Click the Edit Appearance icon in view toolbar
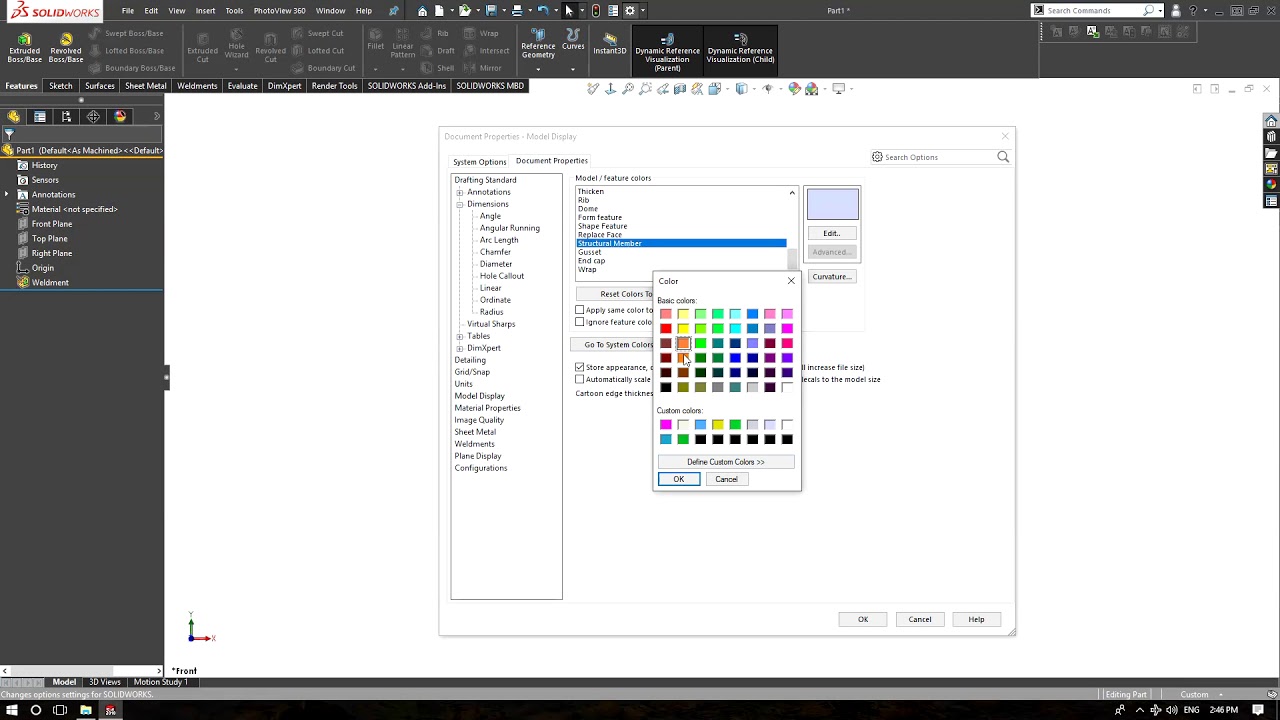This screenshot has height=720, width=1280. pos(795,89)
